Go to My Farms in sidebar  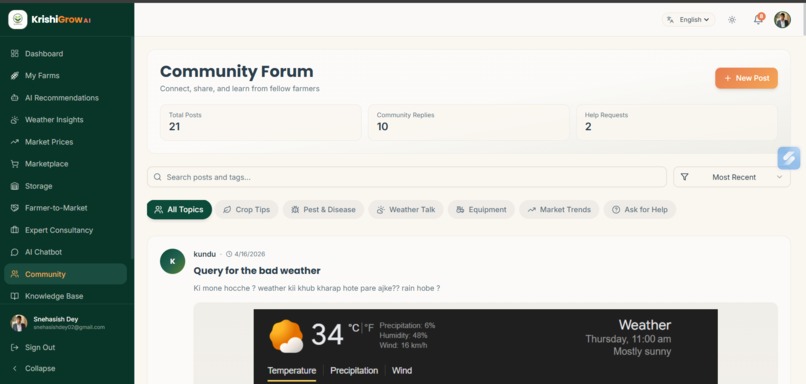pos(66,76)
